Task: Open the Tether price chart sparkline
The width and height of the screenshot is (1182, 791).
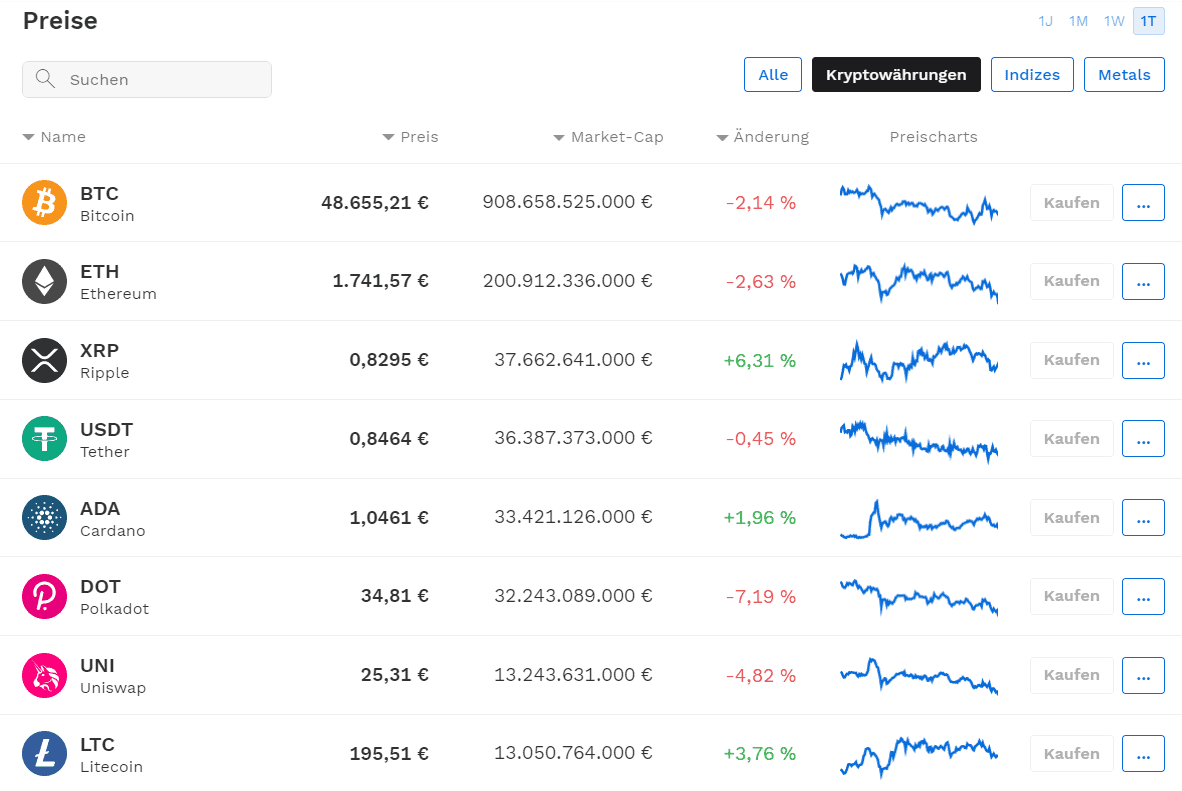Action: pyautogui.click(x=919, y=441)
